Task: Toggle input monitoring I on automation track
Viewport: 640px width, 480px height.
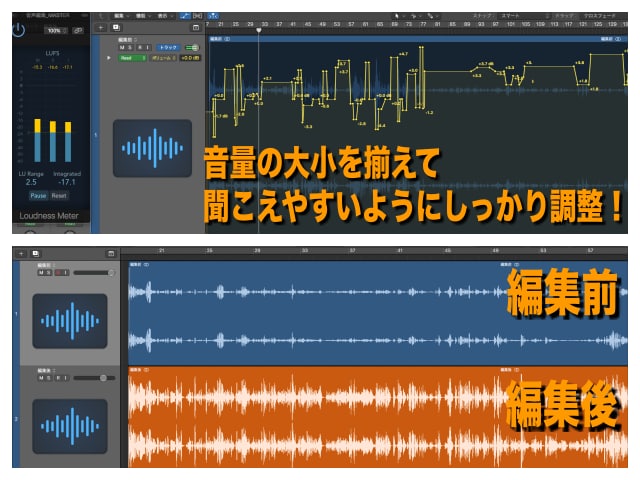Action: (x=148, y=48)
